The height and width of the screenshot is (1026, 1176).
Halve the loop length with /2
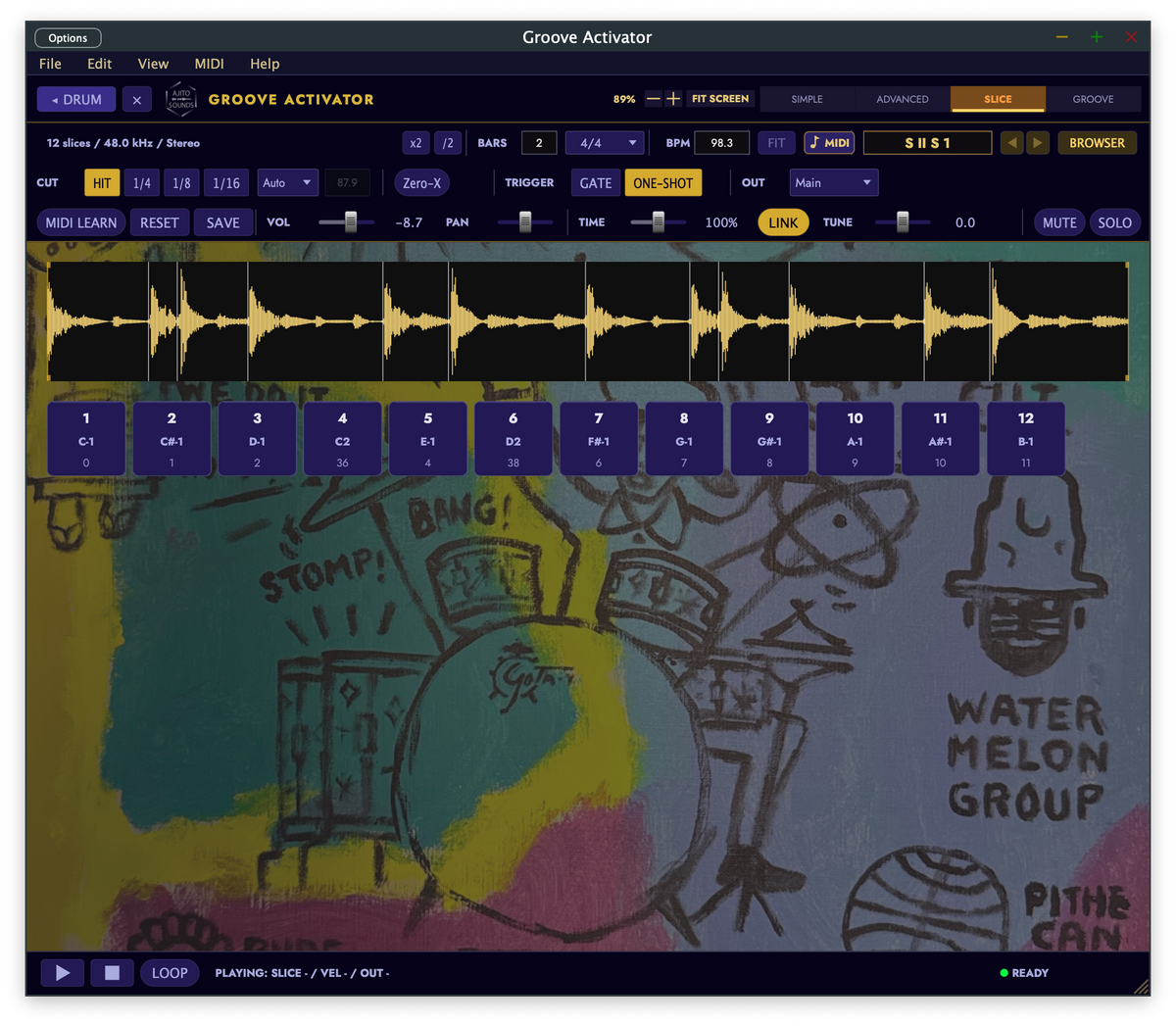coord(448,143)
